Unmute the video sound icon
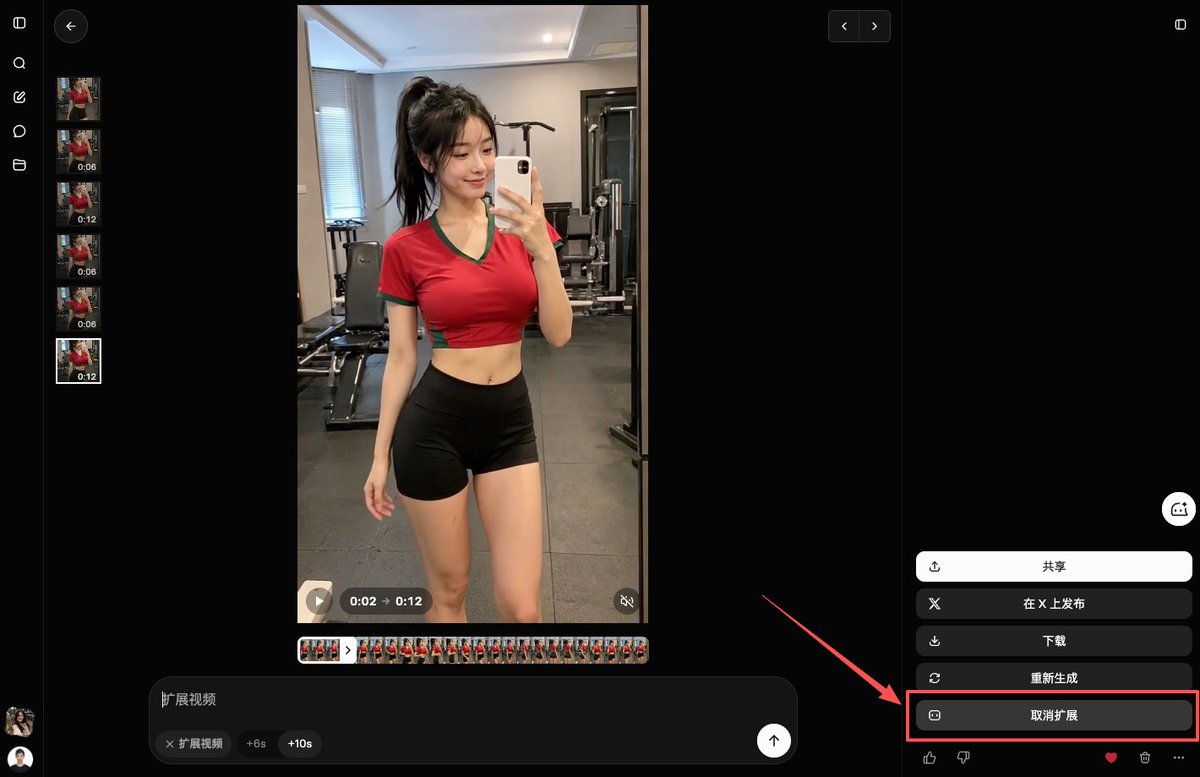Image resolution: width=1200 pixels, height=777 pixels. [x=627, y=601]
